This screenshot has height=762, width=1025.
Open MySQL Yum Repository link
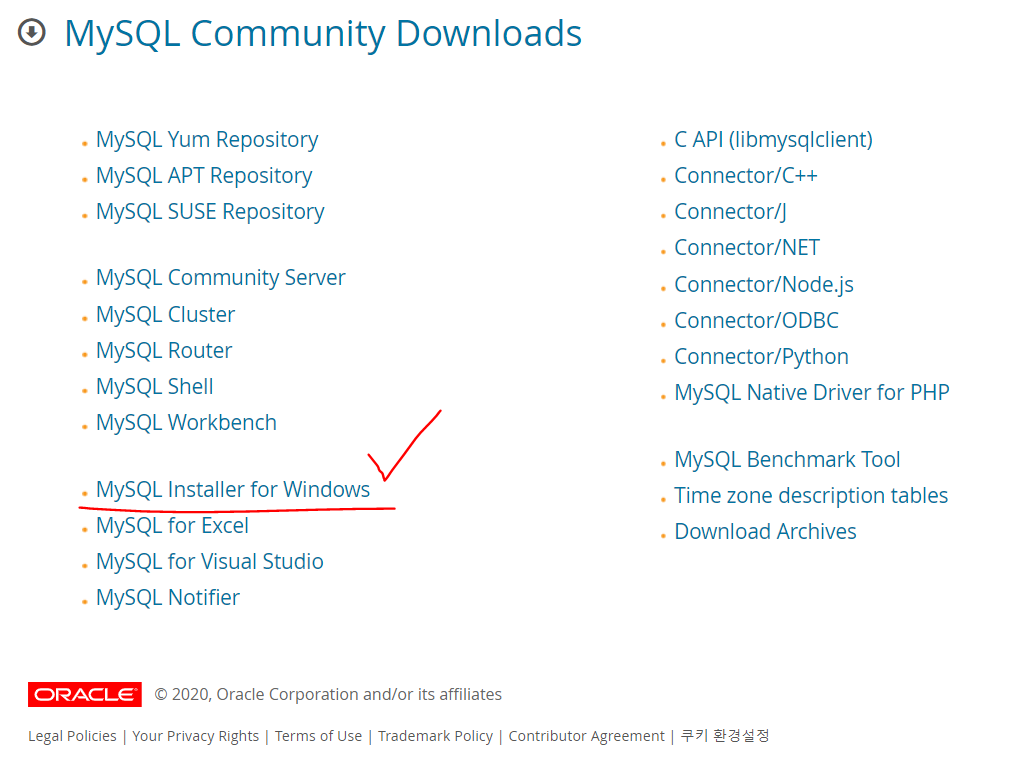pos(207,140)
